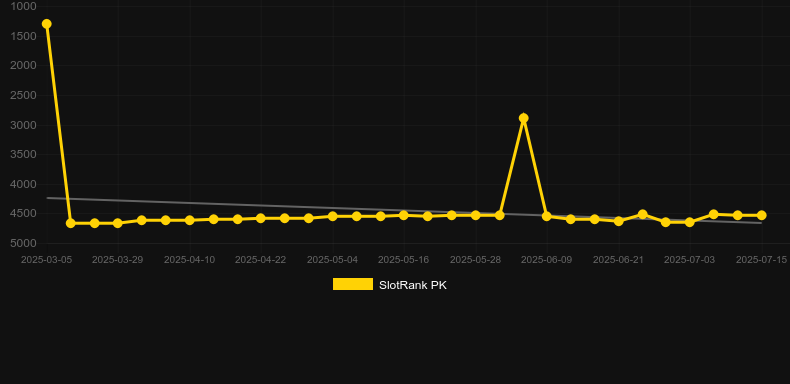Click the 2025-06-09 x-axis date label
790x384 pixels.
(547, 260)
